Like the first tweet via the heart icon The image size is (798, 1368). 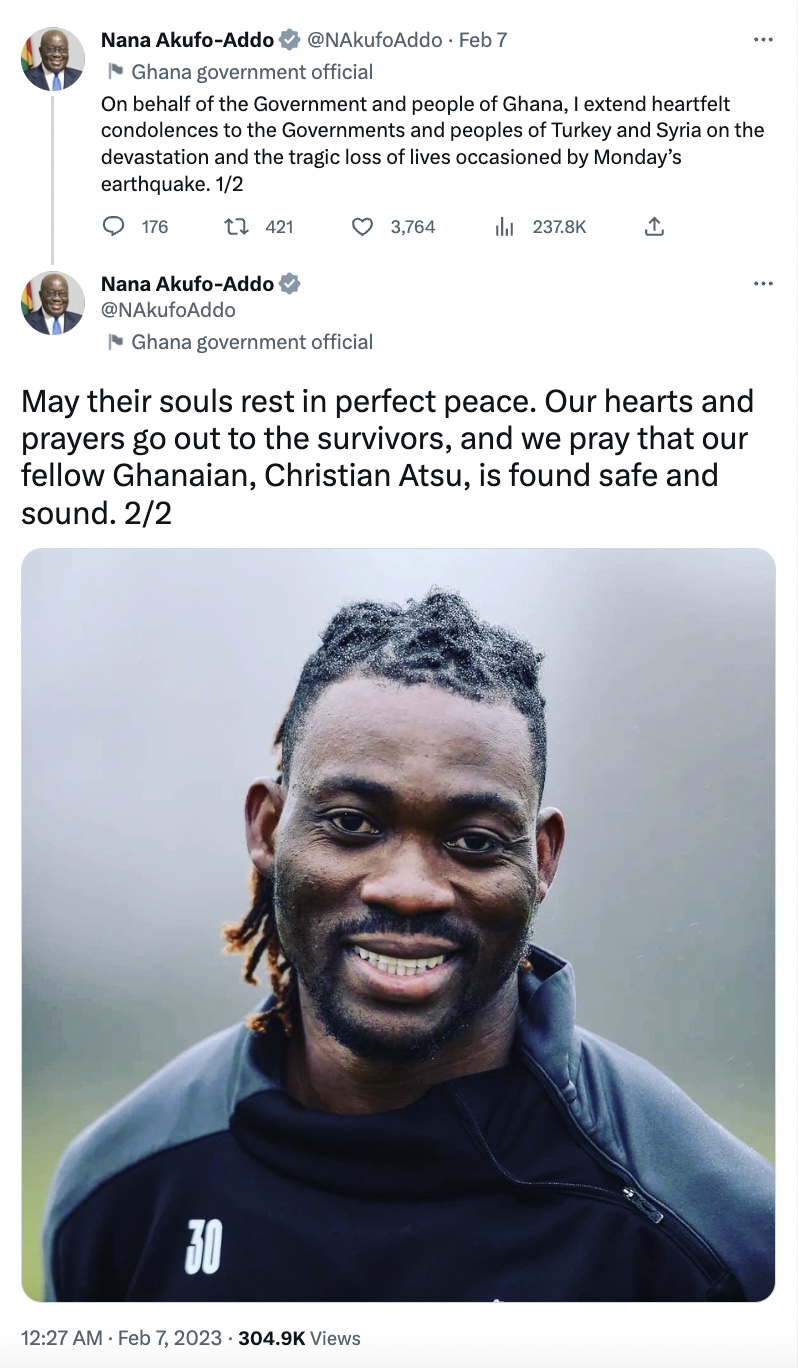pos(362,227)
